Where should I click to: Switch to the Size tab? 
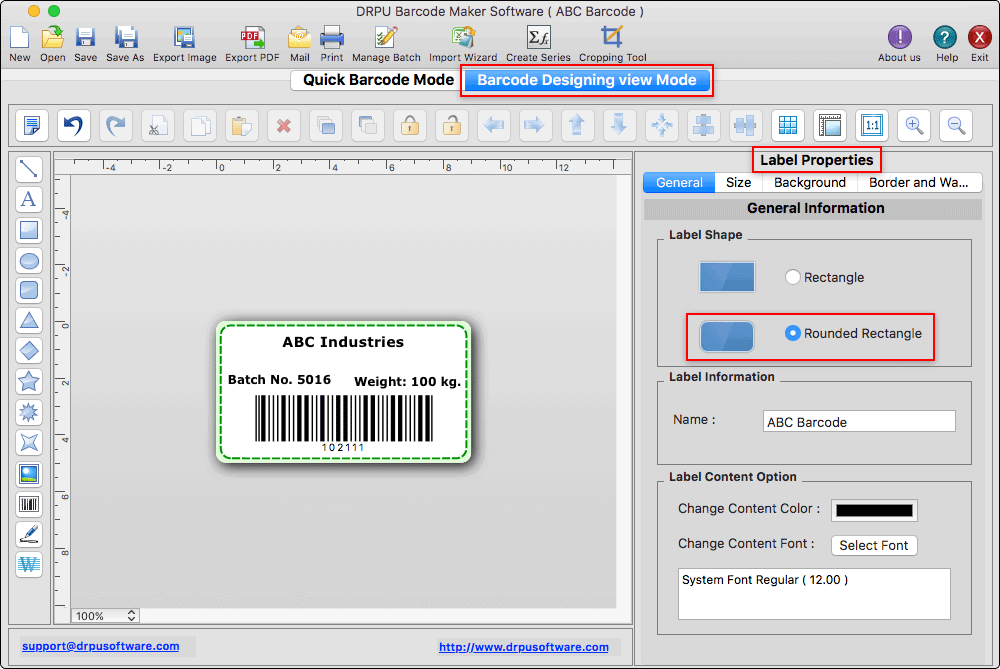pyautogui.click(x=738, y=182)
